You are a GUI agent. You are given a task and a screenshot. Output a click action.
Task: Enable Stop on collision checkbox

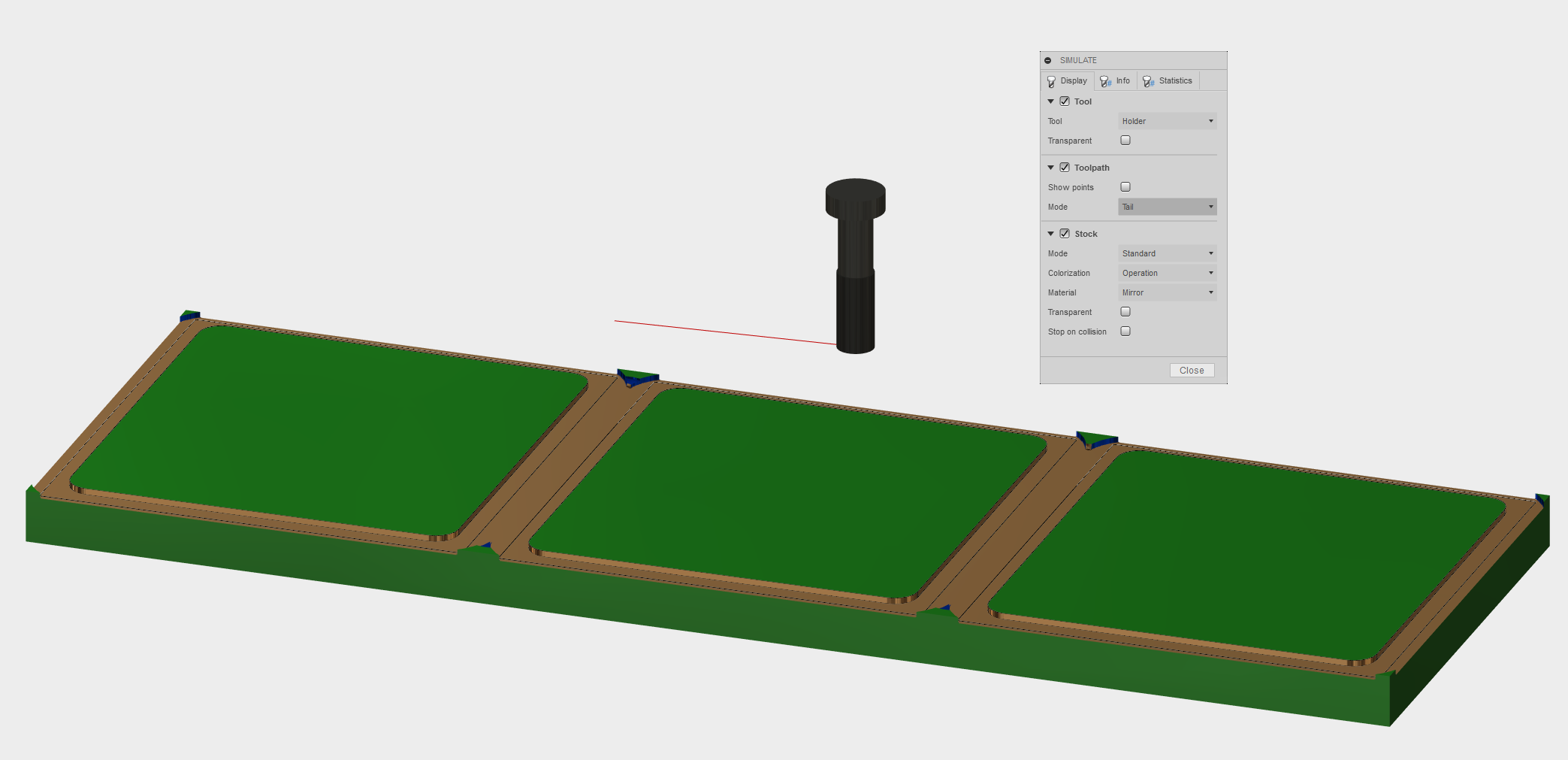(1125, 332)
